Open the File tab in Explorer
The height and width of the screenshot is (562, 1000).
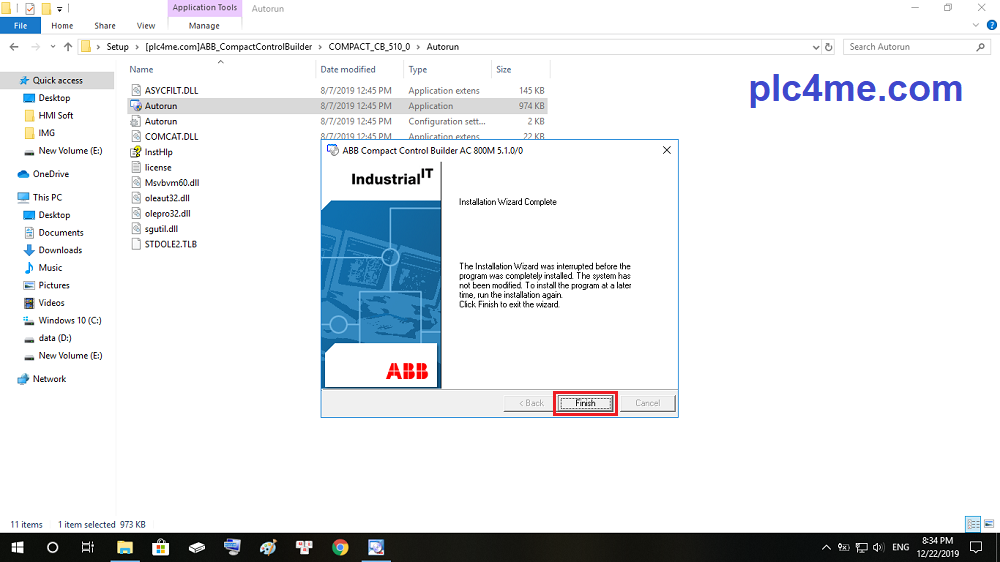20,26
